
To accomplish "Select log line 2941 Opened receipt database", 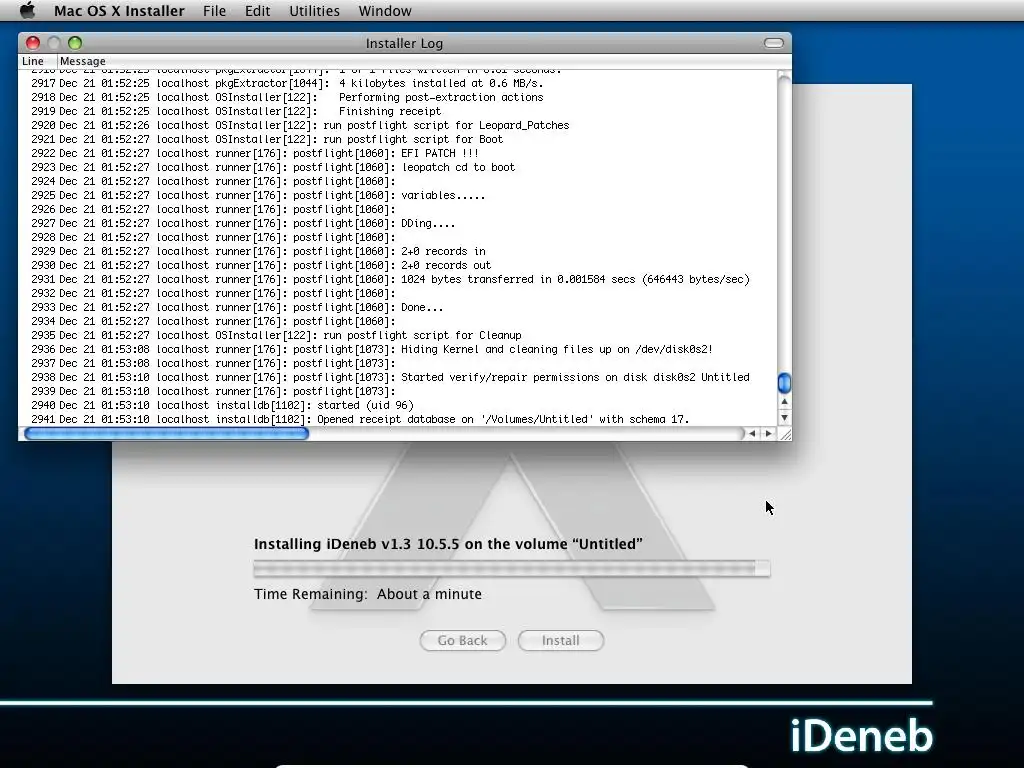I will (x=398, y=419).
